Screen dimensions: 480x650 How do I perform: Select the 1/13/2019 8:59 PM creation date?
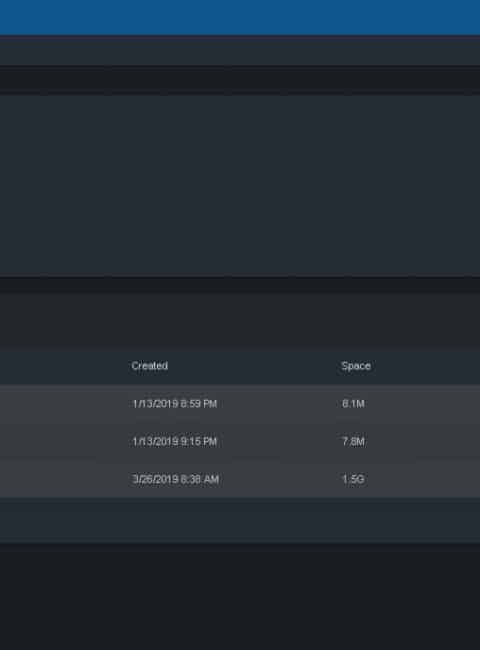(175, 403)
